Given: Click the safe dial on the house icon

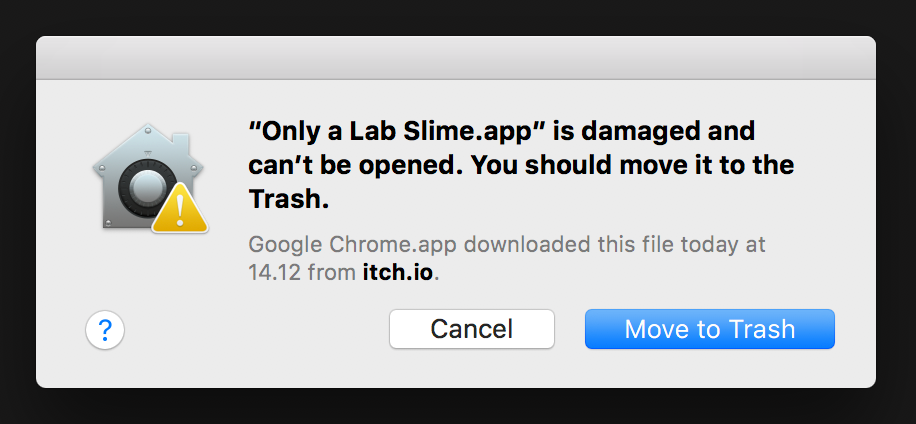Looking at the screenshot, I should (144, 190).
